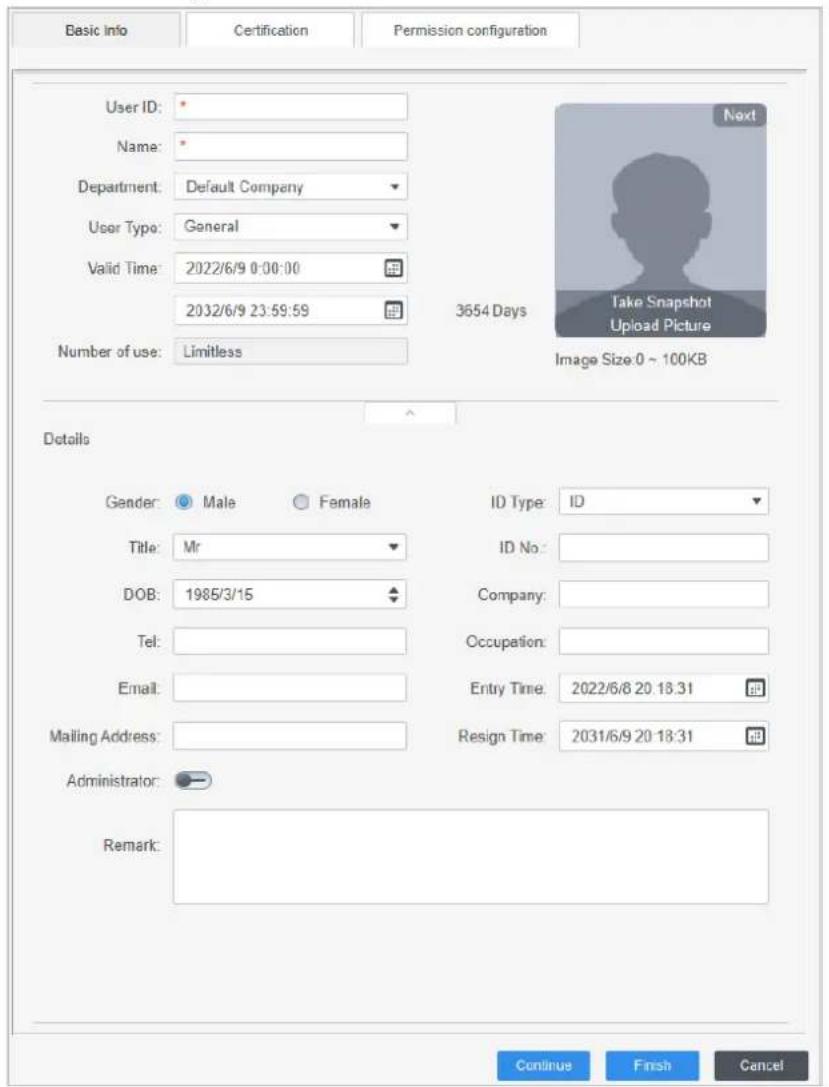Open calendar for Valid Time end date
Screen dimensions: 829x1087
[393, 311]
